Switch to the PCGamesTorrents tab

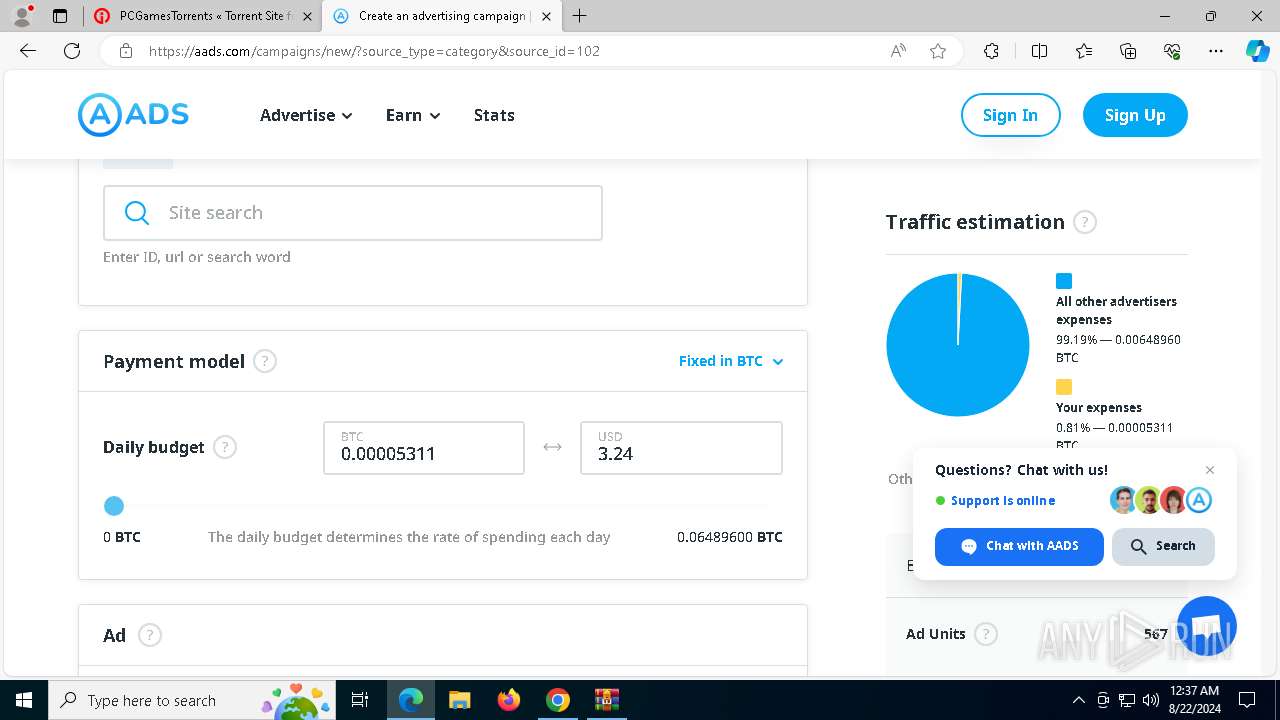tap(203, 16)
